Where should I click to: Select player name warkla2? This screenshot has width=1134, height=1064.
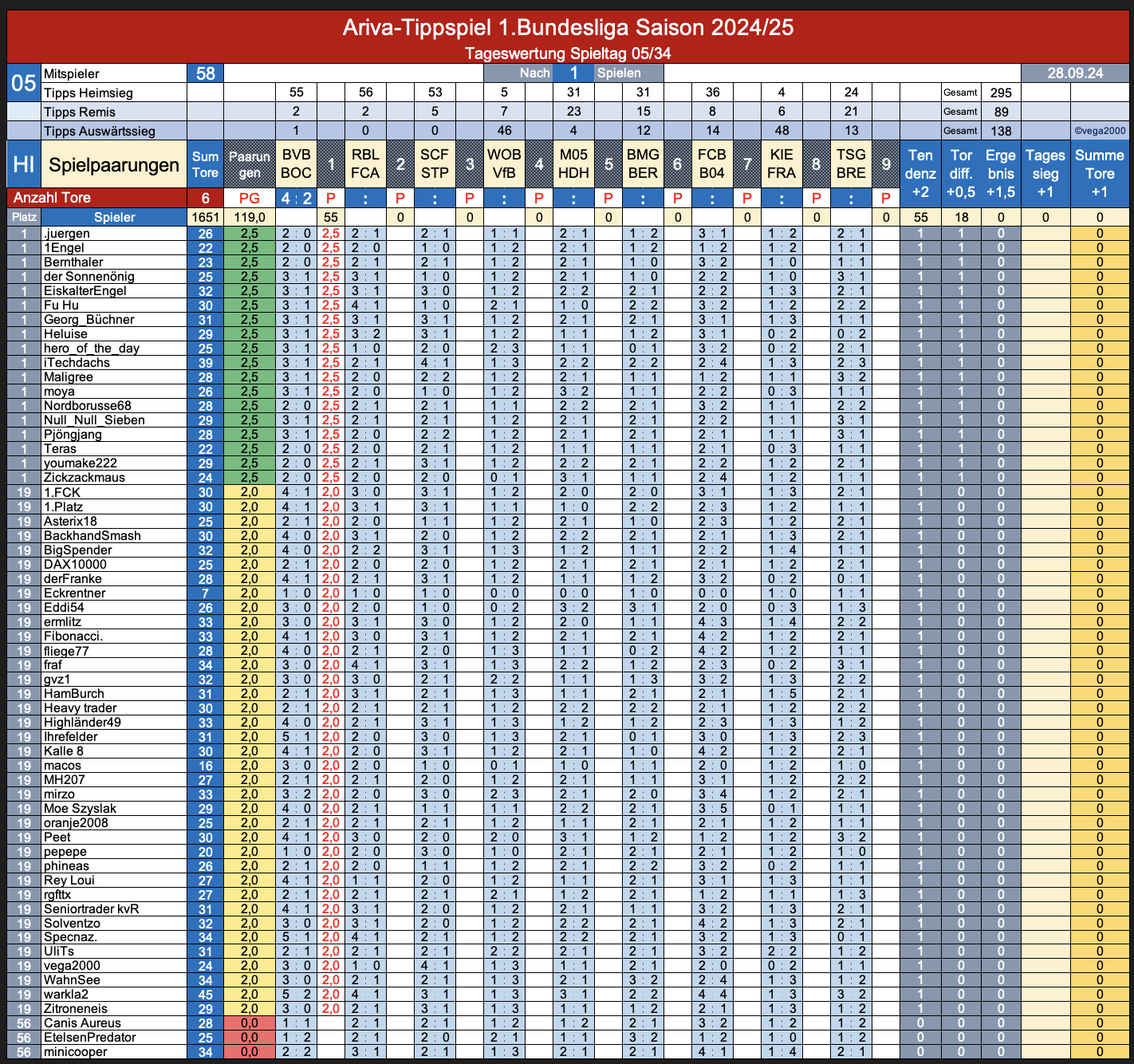click(x=65, y=995)
